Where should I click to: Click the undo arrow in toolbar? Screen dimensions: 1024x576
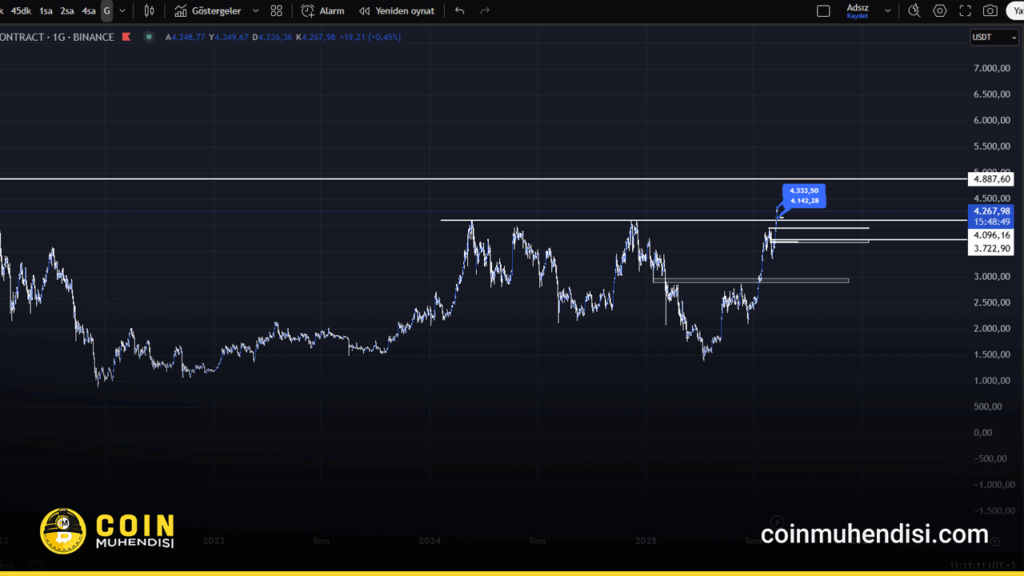[x=459, y=11]
